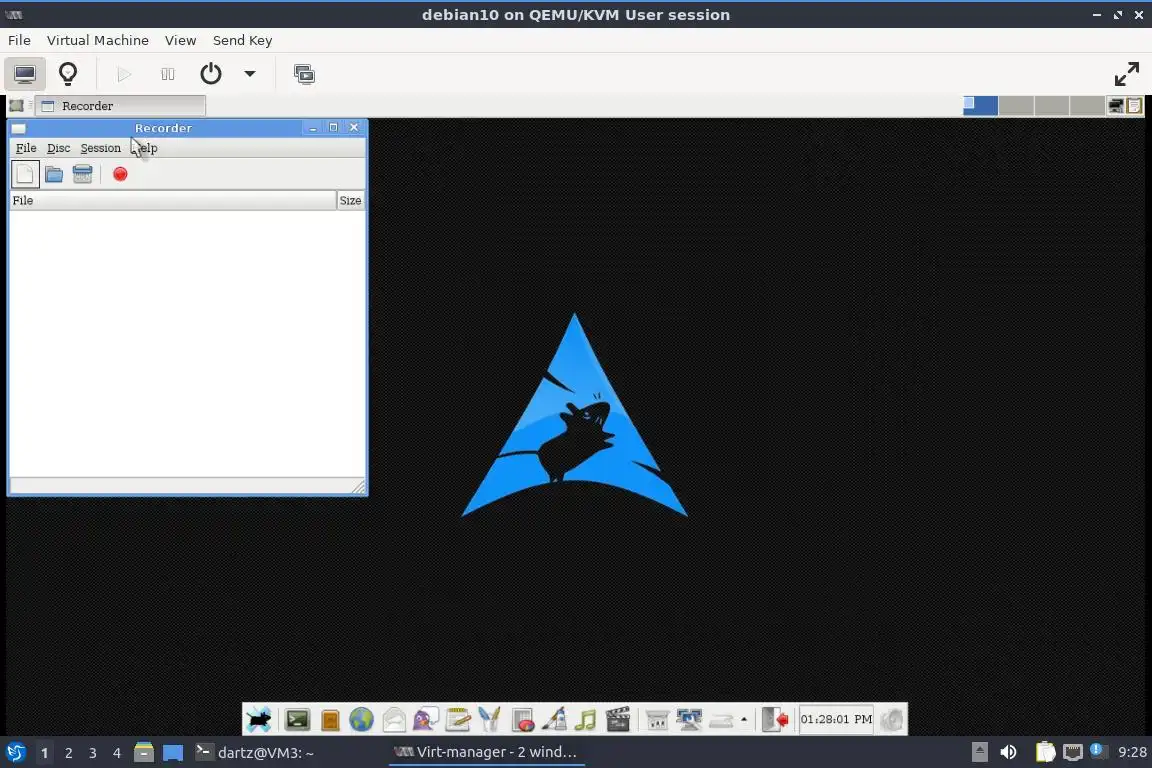Click the shredder clear icon in Recorder toolbar
Viewport: 1152px width, 768px height.
[x=82, y=174]
